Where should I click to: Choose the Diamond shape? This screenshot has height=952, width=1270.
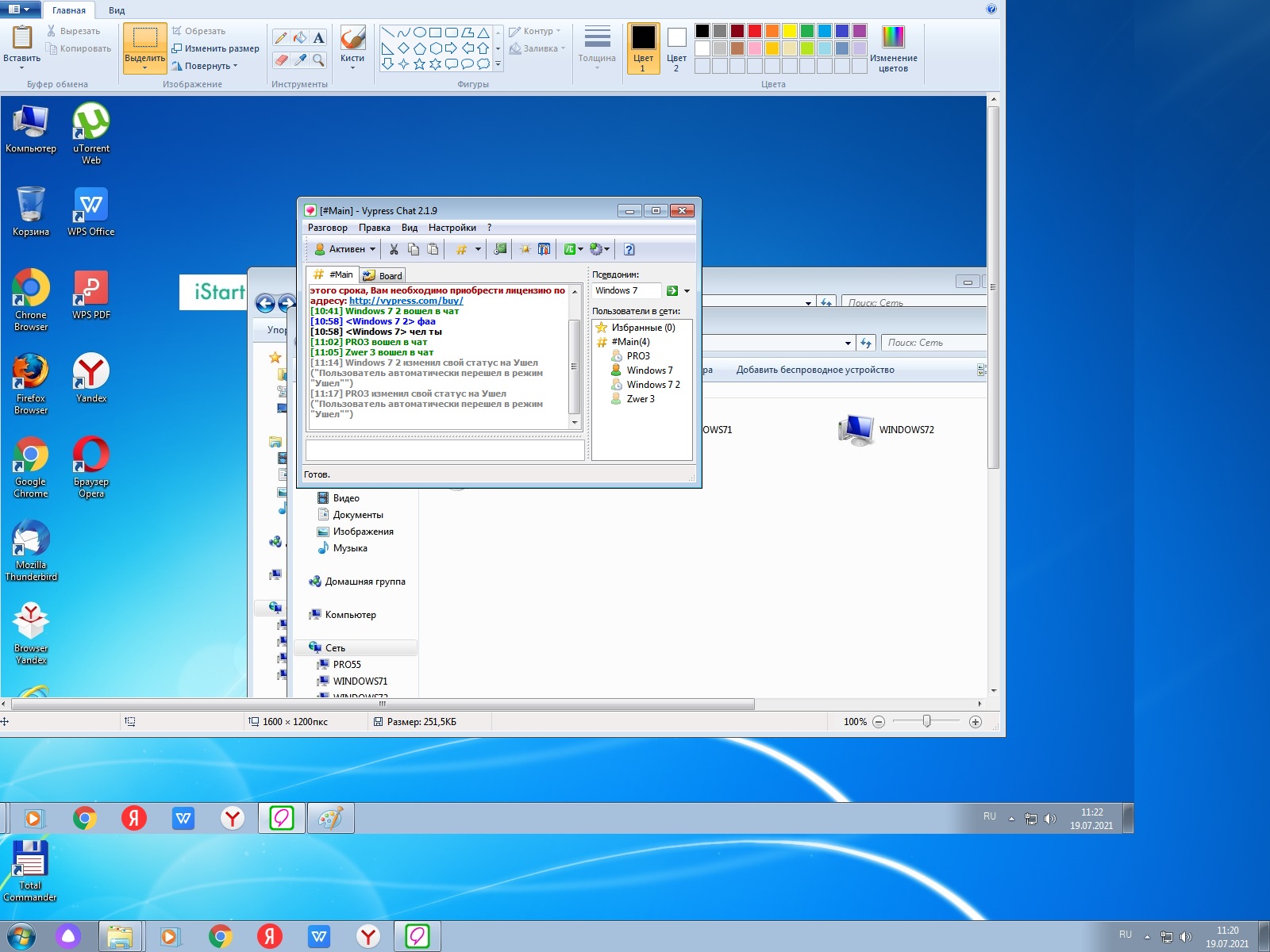click(404, 48)
